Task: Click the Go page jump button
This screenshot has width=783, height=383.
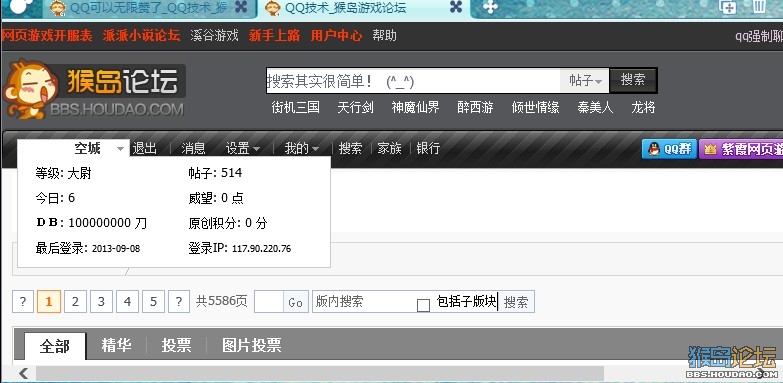Action: 296,302
